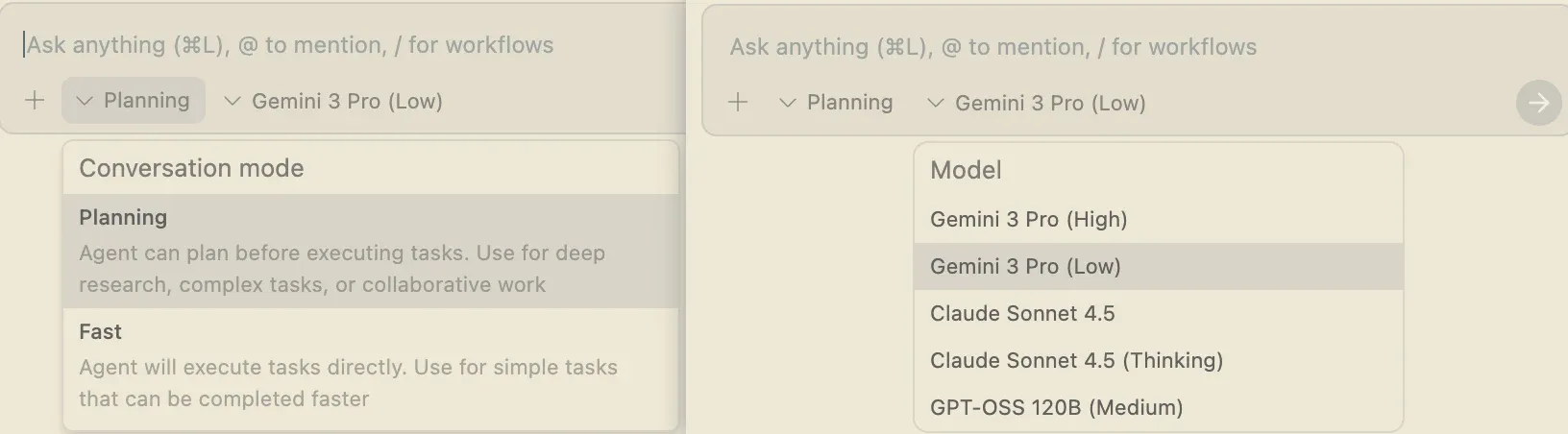This screenshot has height=434, width=1568.
Task: Click the plus icon above the Conversation mode menu
Action: 35,101
